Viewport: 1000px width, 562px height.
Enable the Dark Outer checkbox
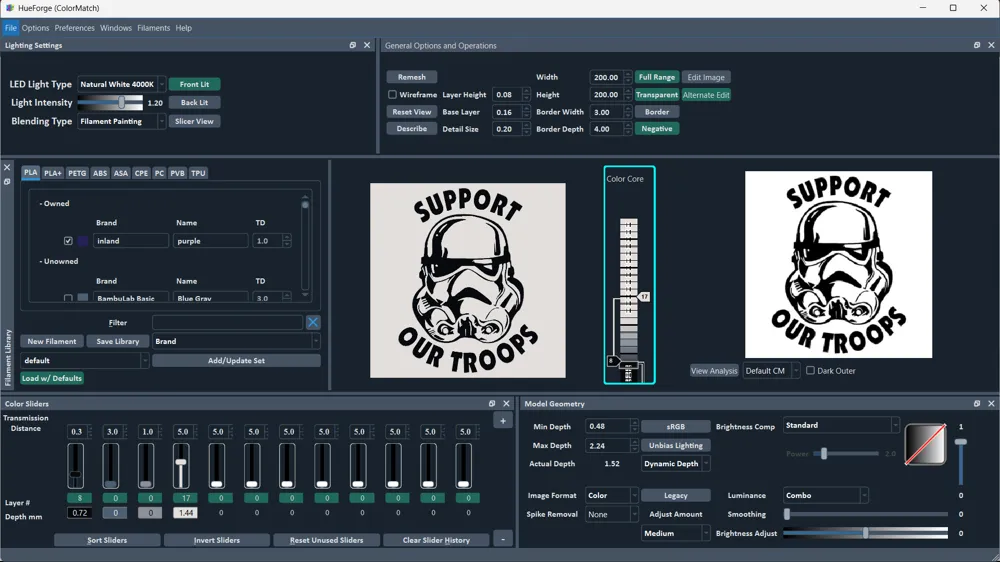811,371
